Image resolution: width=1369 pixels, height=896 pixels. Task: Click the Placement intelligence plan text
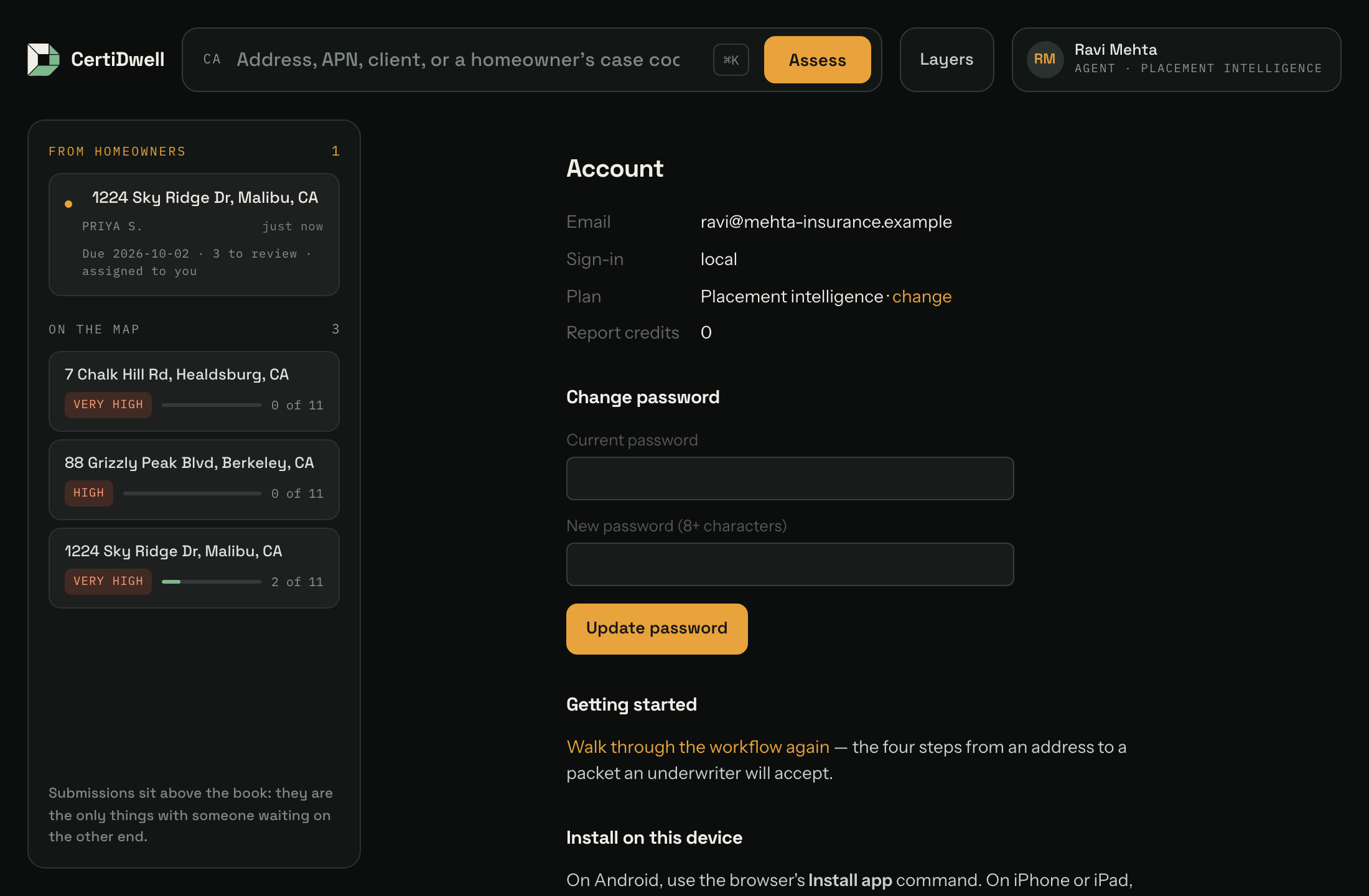tap(792, 297)
